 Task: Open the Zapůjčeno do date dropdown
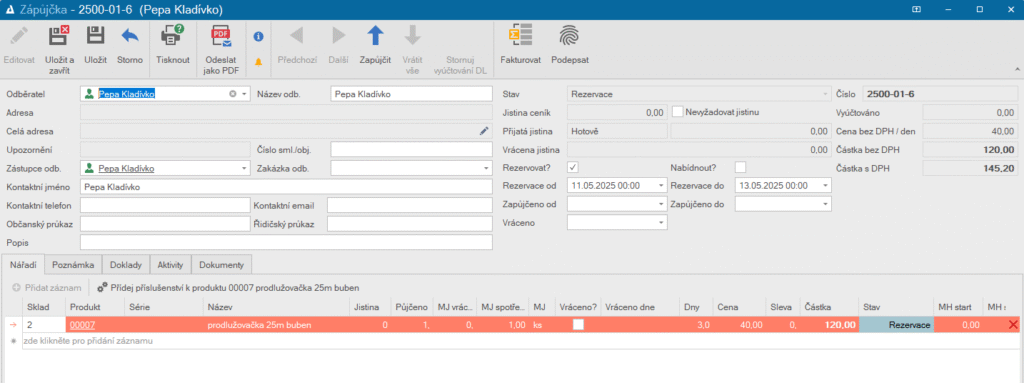point(826,205)
